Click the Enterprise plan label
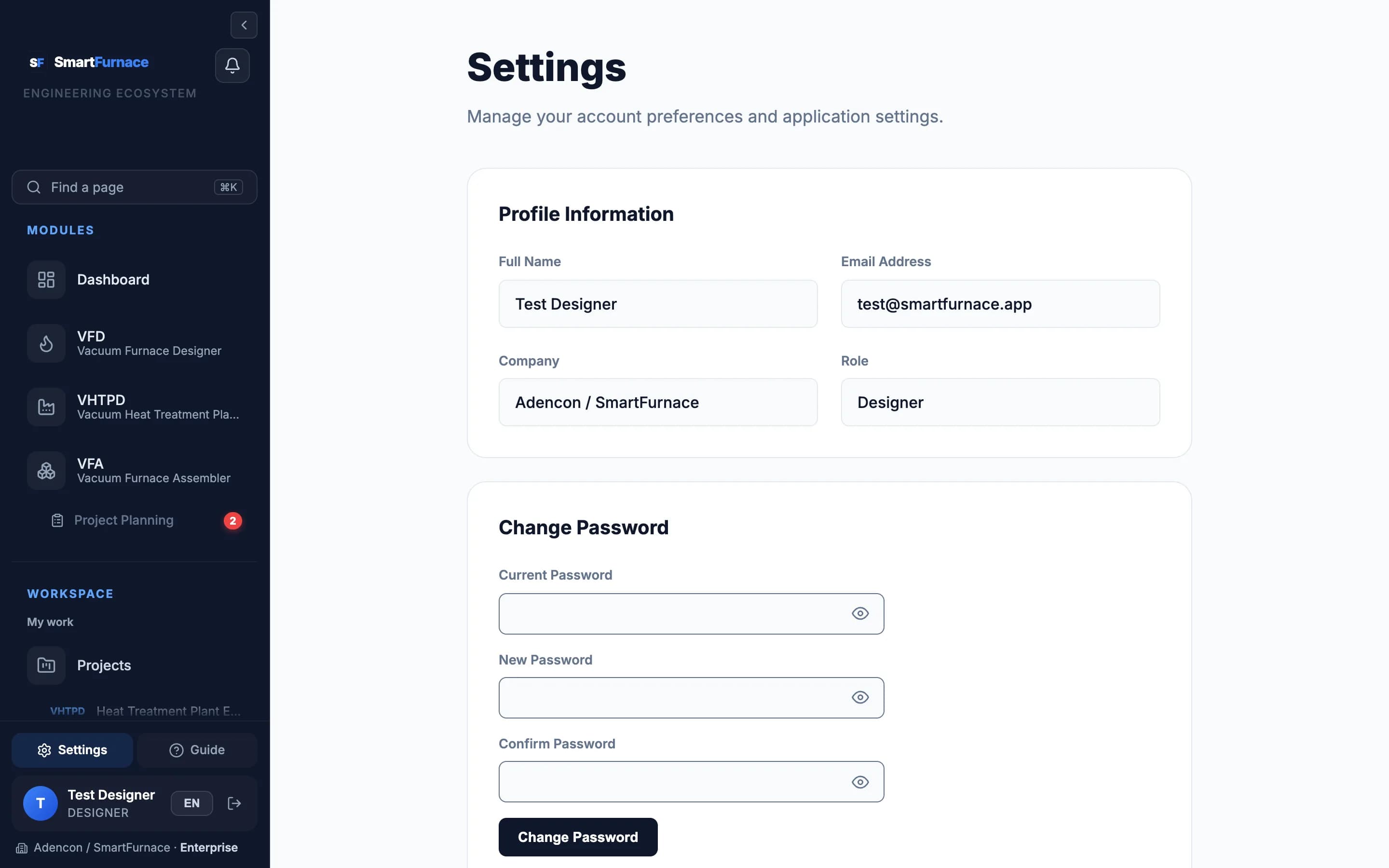This screenshot has height=868, width=1389. [209, 847]
